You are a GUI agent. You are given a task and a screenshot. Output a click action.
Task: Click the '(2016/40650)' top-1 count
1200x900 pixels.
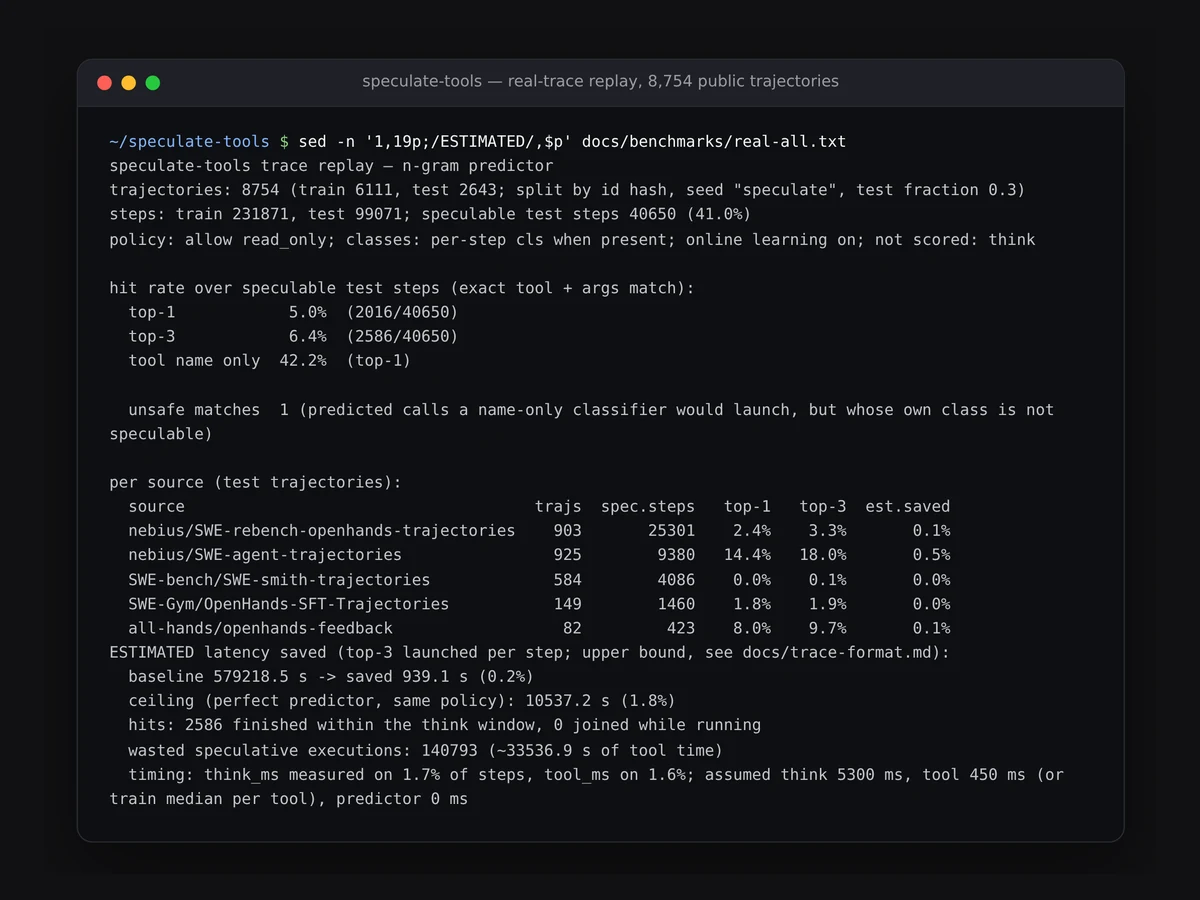(x=402, y=312)
